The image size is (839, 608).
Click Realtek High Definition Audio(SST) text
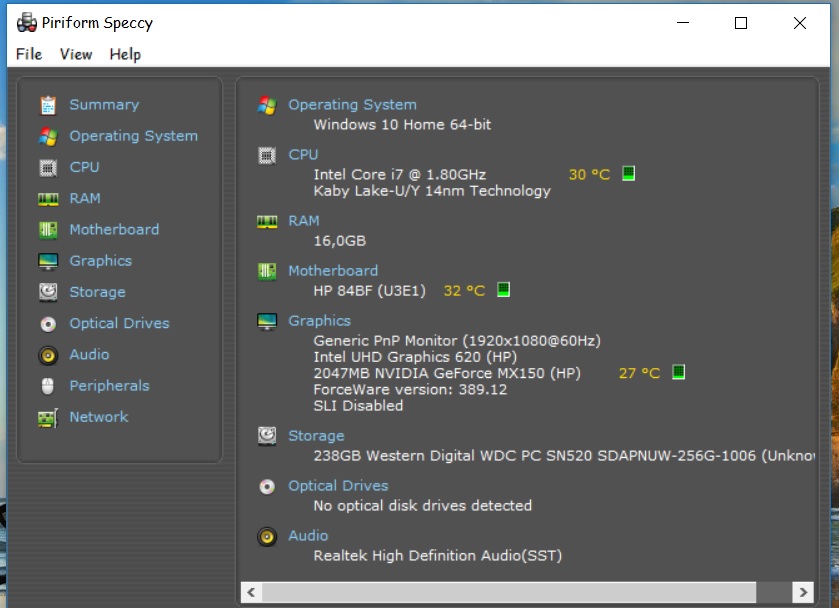[x=438, y=556]
